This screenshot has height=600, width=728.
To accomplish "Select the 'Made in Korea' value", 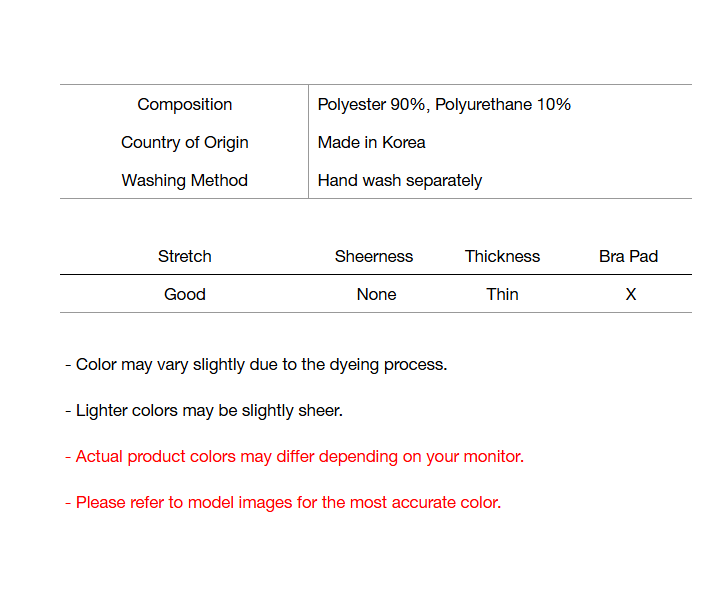I will pos(371,142).
